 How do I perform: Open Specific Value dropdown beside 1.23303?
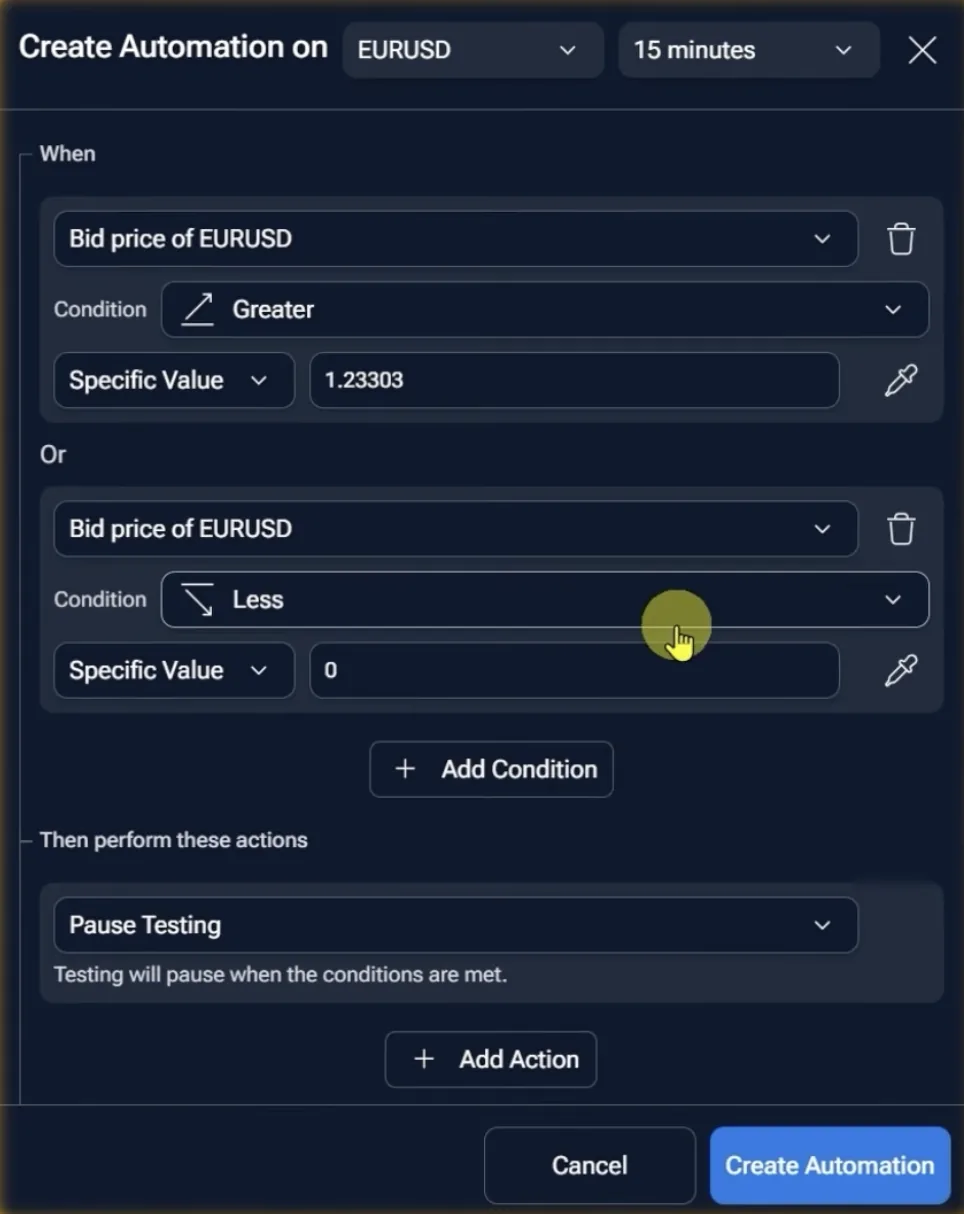pos(174,380)
